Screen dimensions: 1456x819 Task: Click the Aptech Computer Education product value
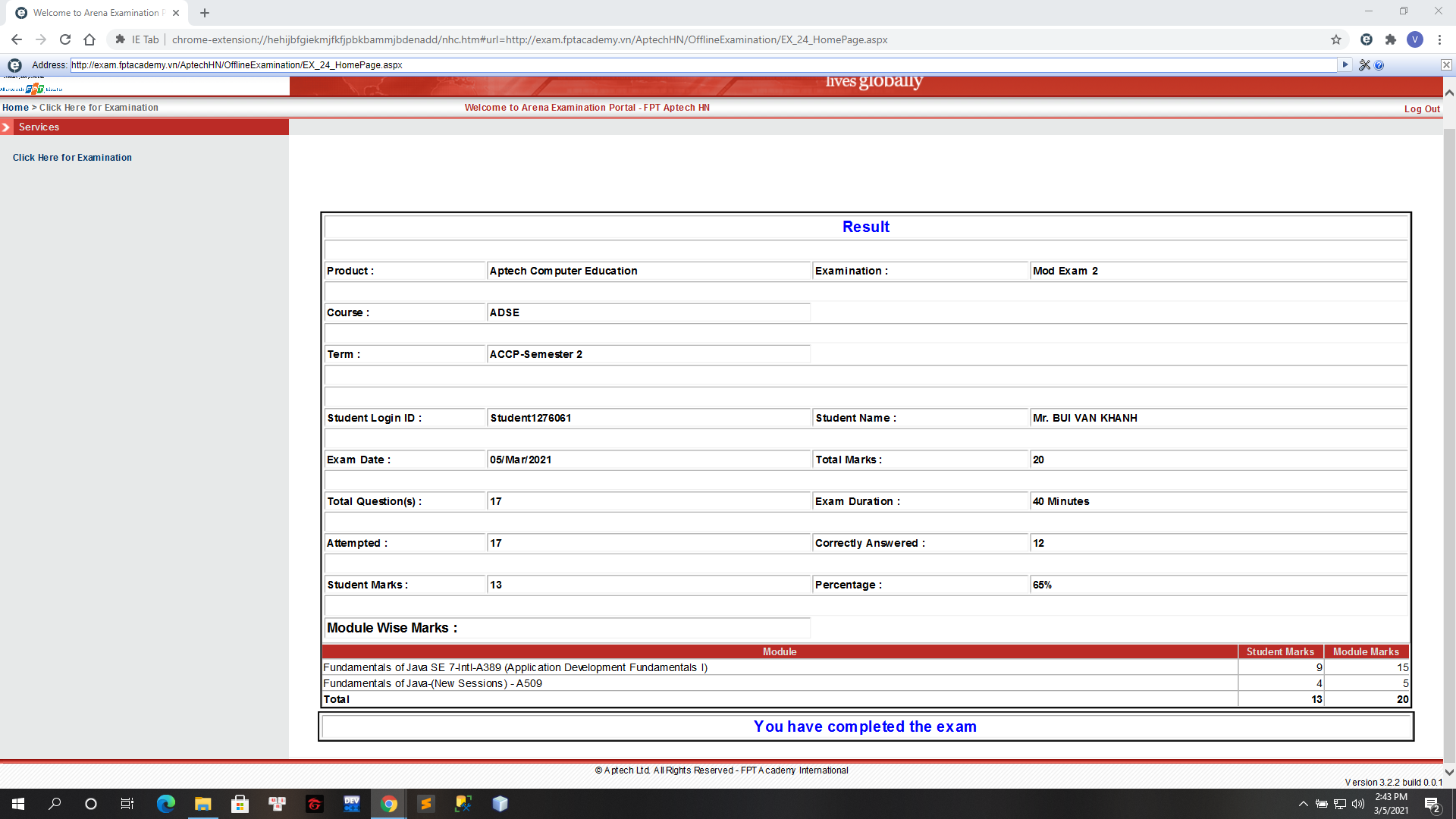pos(563,271)
